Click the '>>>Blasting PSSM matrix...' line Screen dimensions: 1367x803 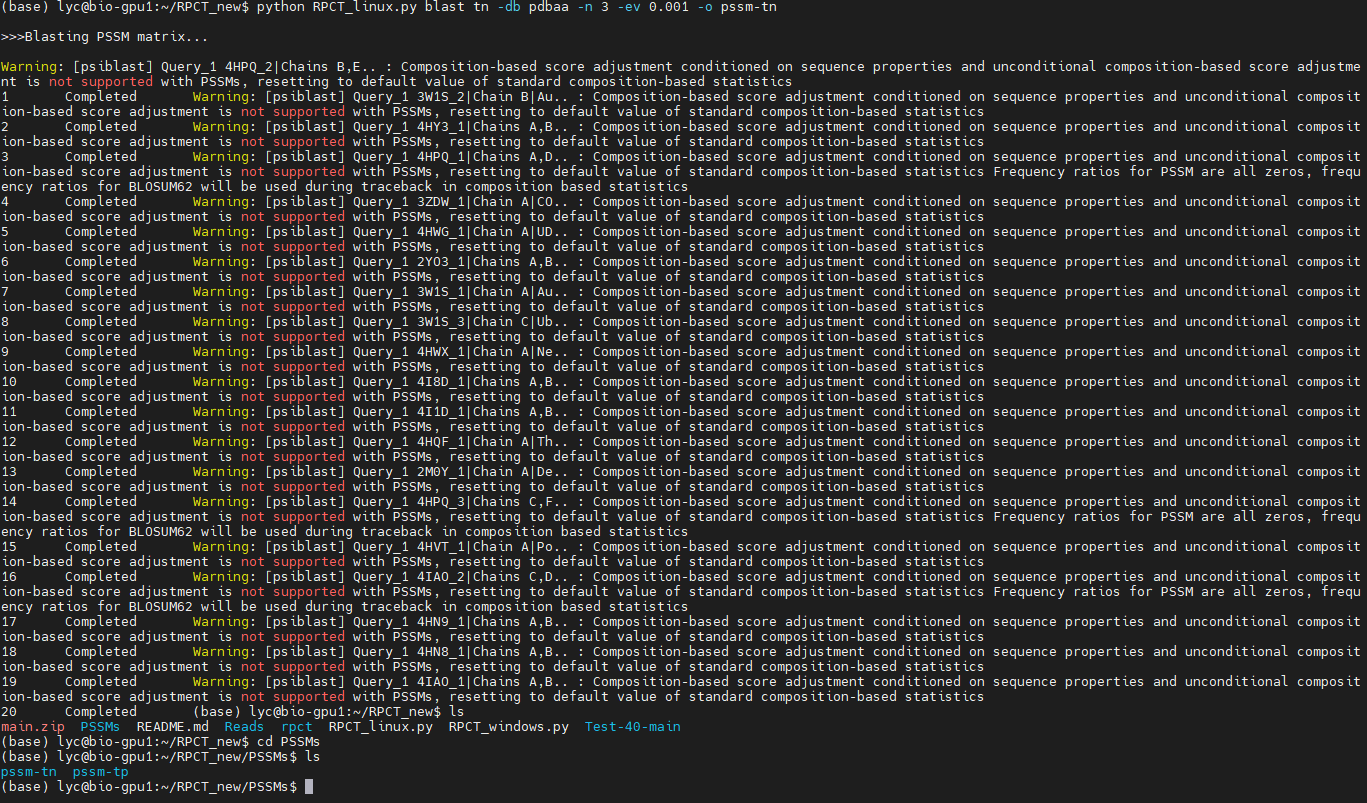(x=105, y=37)
